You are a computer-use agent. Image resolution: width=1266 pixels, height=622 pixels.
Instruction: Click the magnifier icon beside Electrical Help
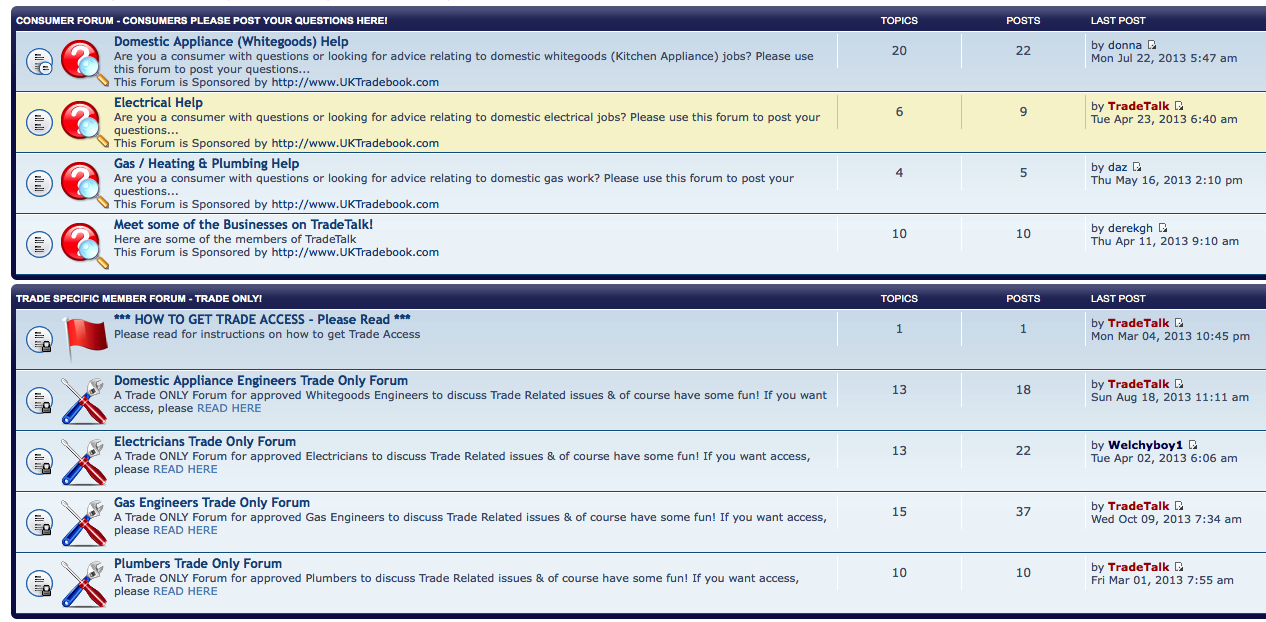click(x=84, y=123)
